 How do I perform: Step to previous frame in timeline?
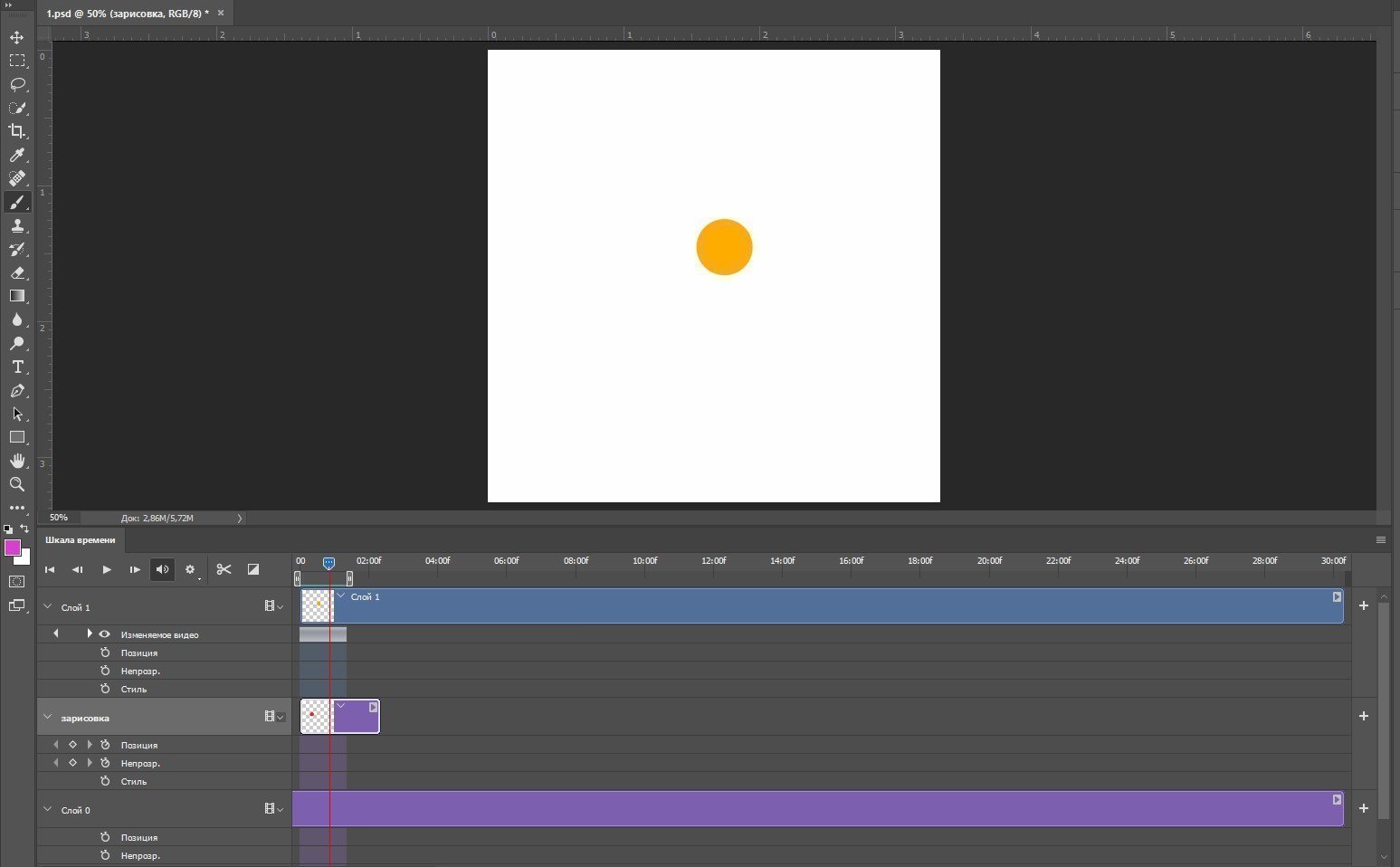[x=78, y=569]
